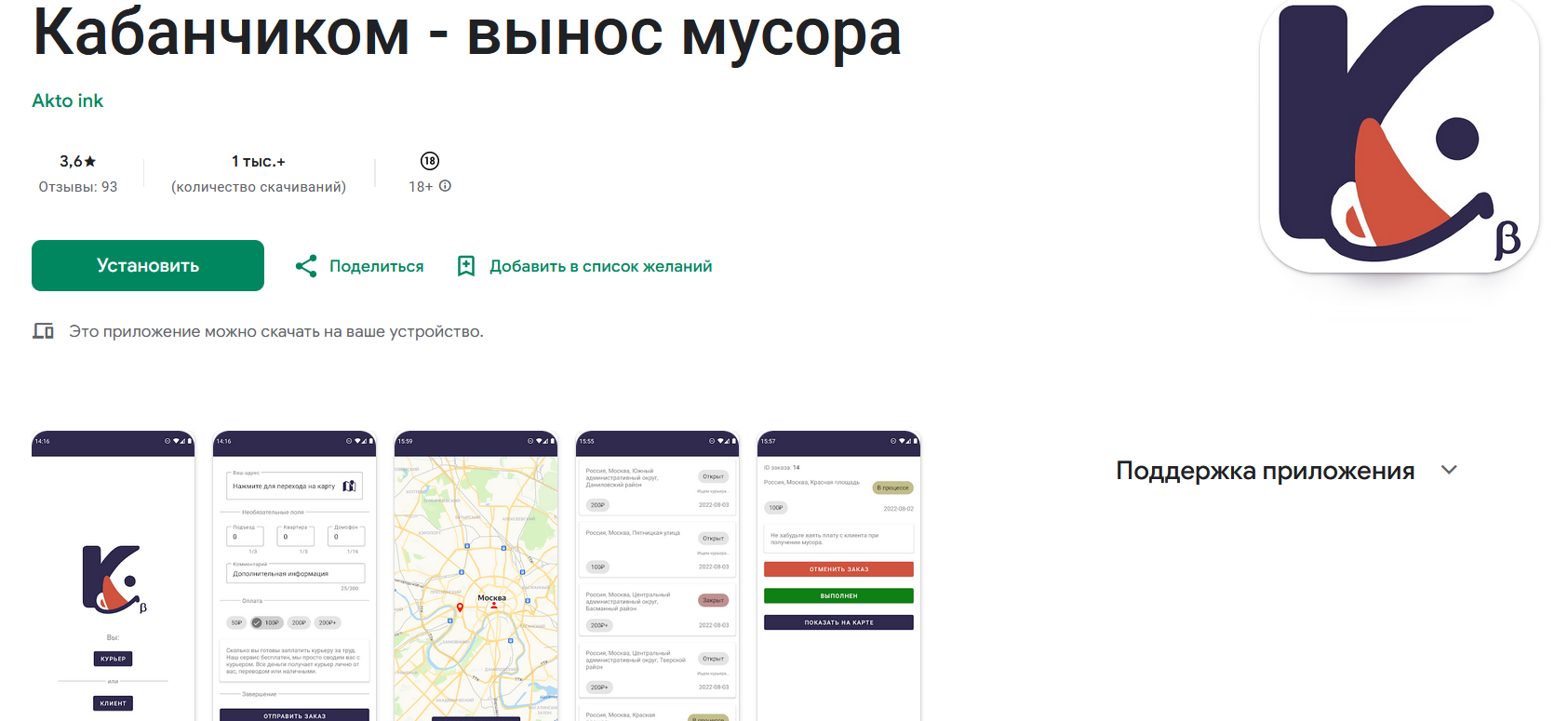
Task: Click the green Установить install button
Action: point(148,266)
